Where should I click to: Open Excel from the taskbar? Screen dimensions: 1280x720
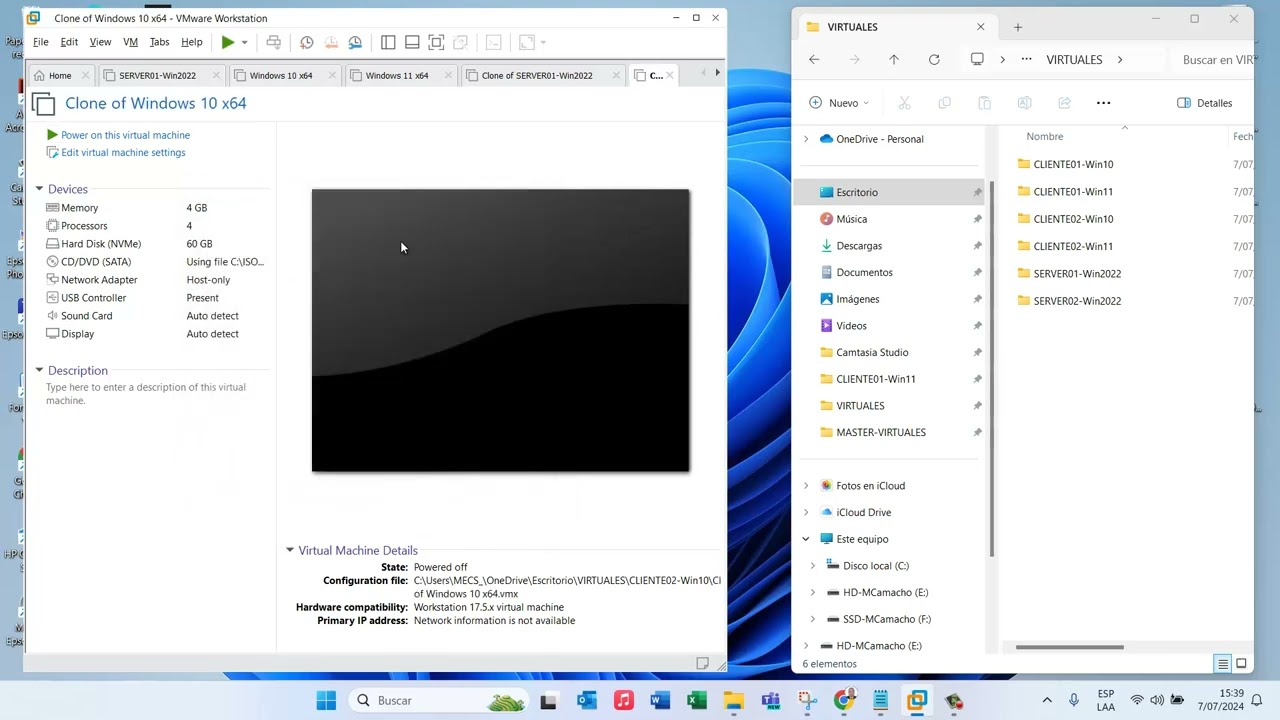(x=697, y=700)
